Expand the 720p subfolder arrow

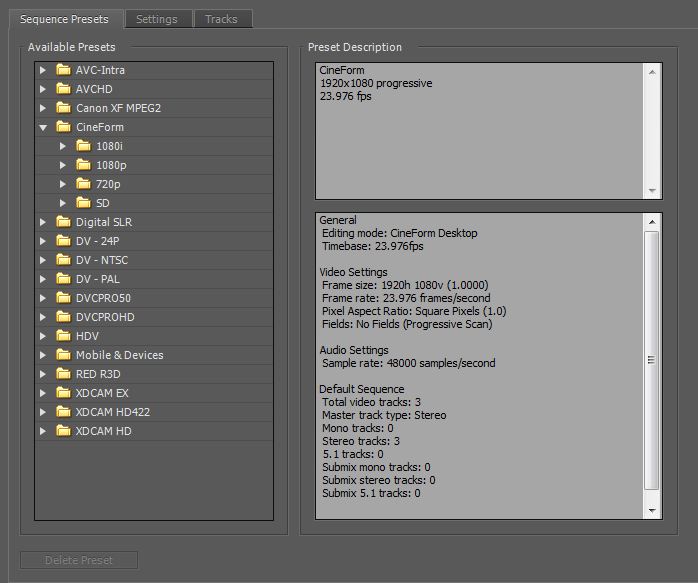point(62,184)
